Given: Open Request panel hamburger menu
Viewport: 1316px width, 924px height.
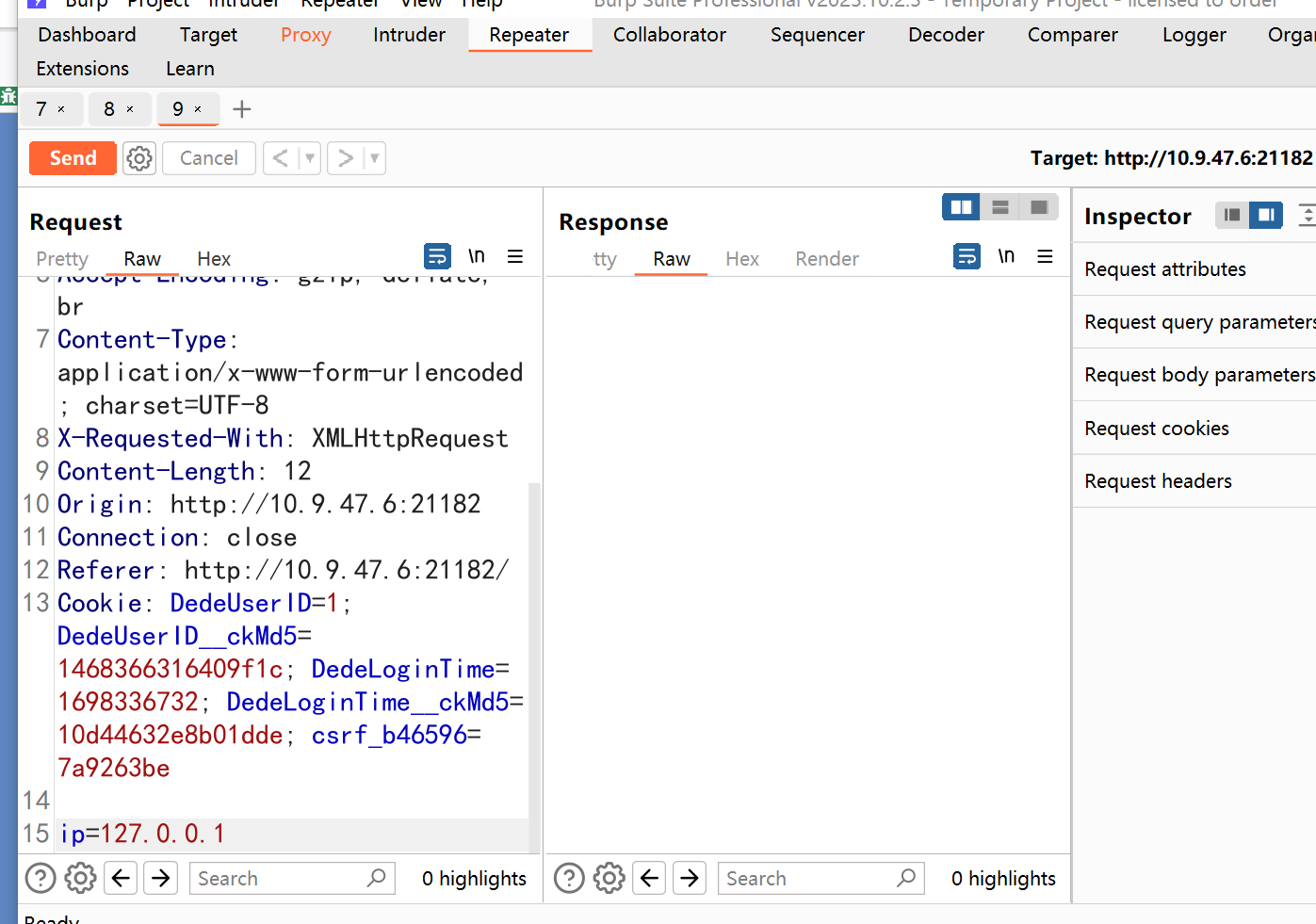Looking at the screenshot, I should 515,256.
